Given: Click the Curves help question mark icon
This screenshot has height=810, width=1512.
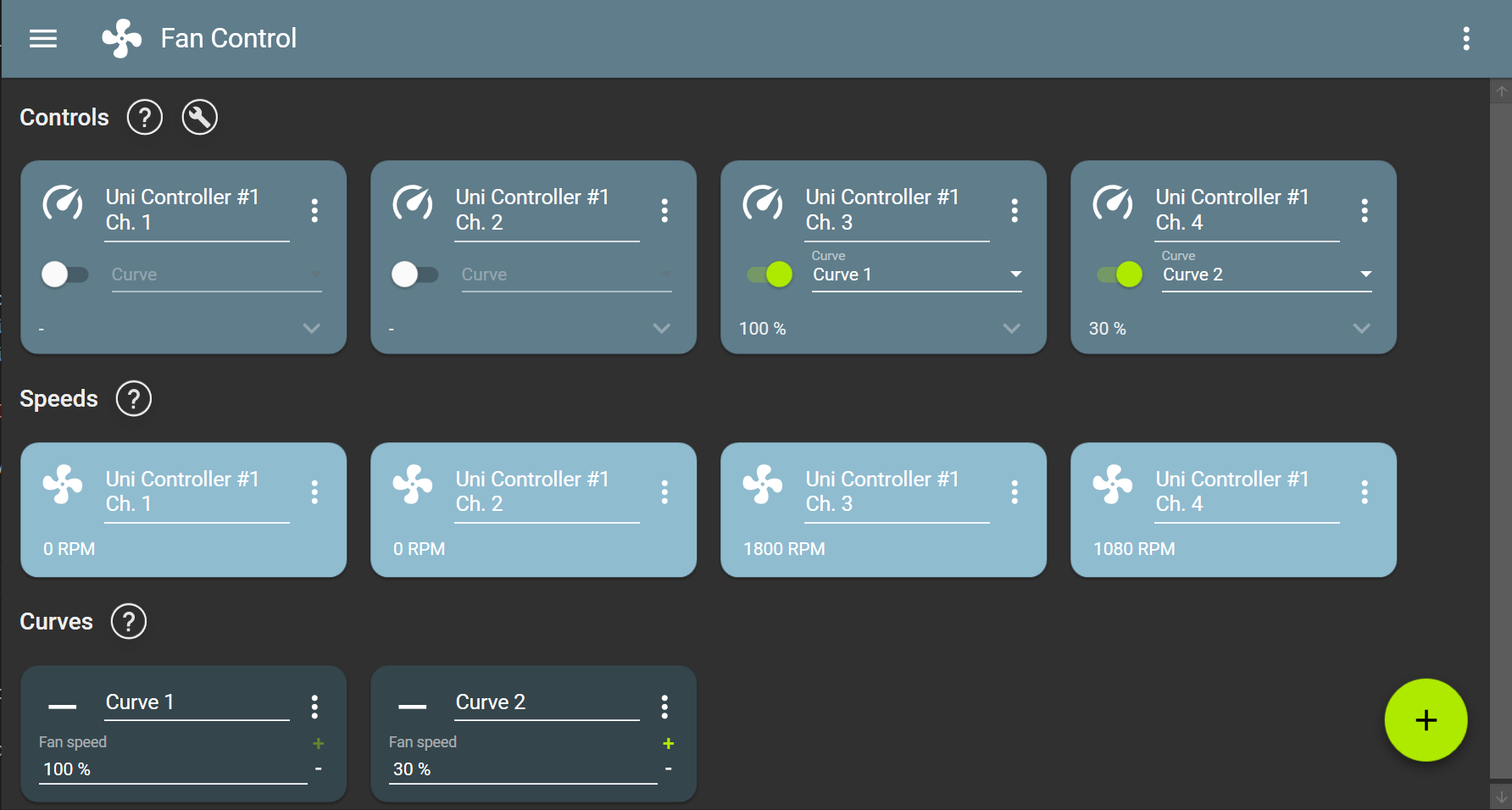Looking at the screenshot, I should coord(129,622).
